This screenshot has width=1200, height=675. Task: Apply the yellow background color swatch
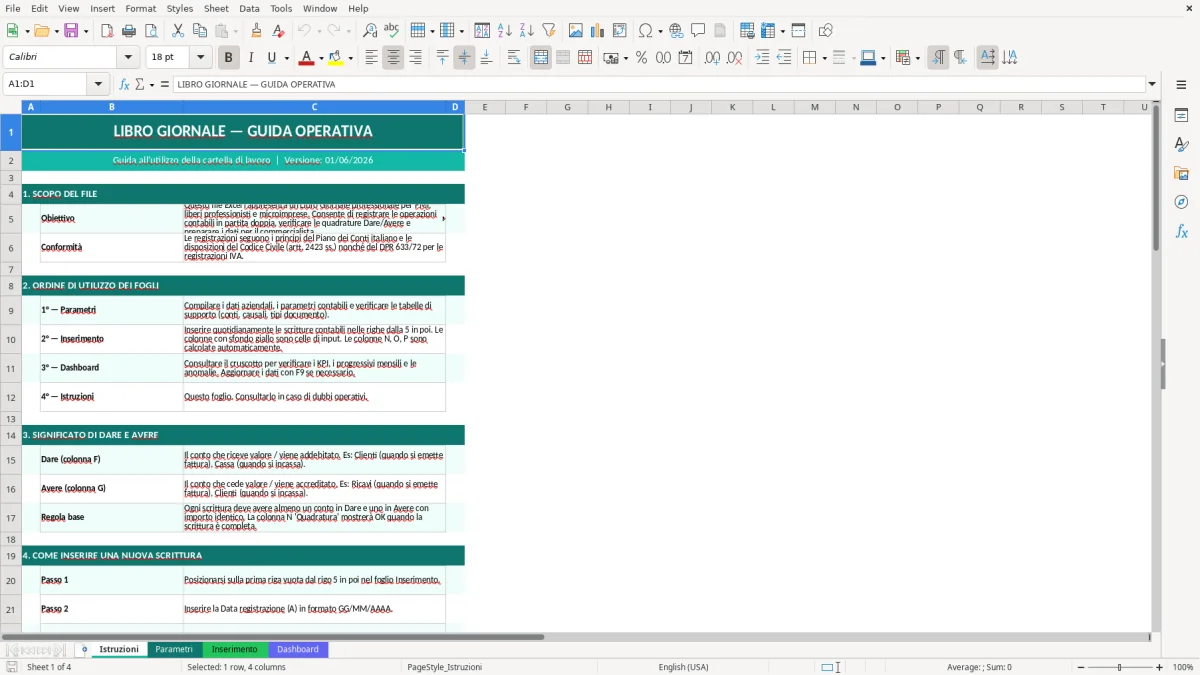pos(336,58)
